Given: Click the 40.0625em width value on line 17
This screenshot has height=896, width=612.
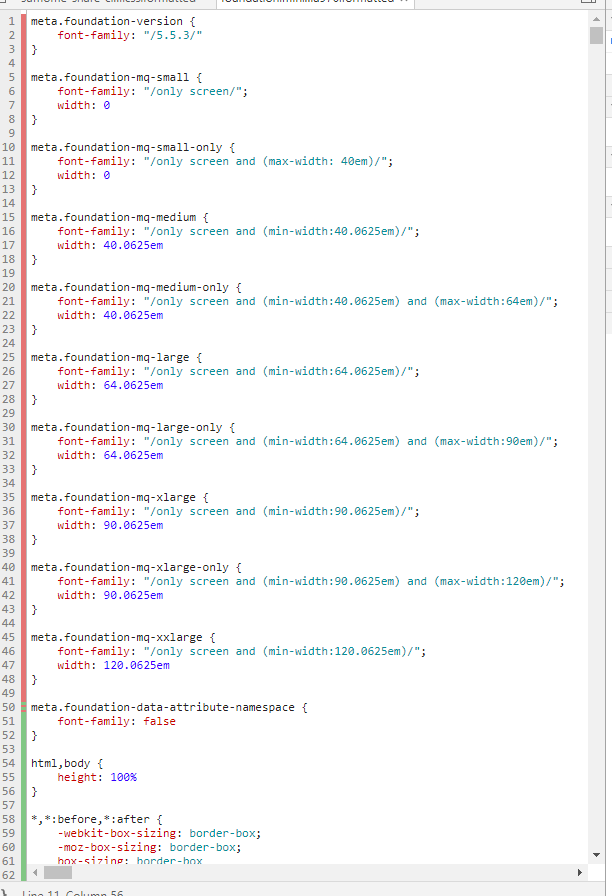Looking at the screenshot, I should click(x=133, y=245).
